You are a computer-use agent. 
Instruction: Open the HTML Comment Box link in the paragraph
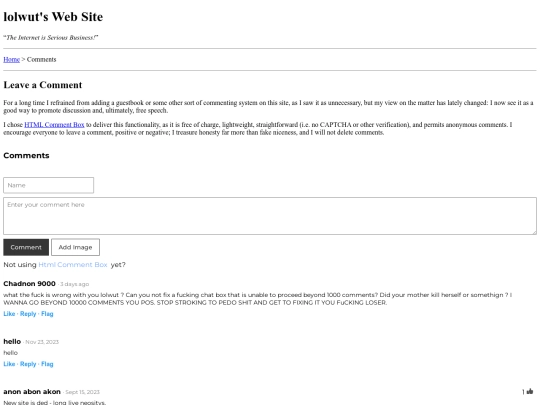pyautogui.click(x=54, y=125)
